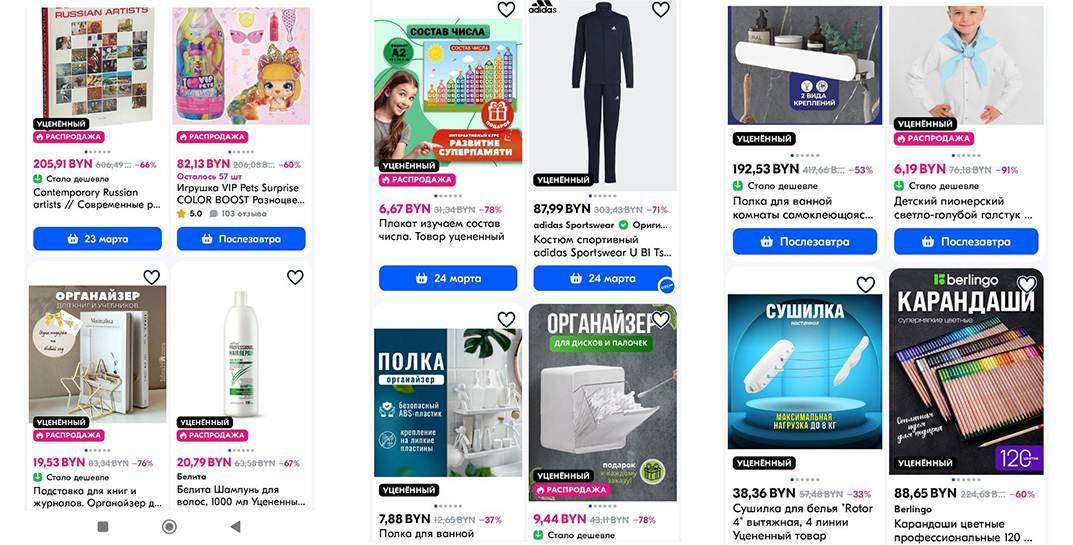1073x545 pixels.
Task: Open VIP Pets toy 103 отзыва reviews
Action: 237,214
